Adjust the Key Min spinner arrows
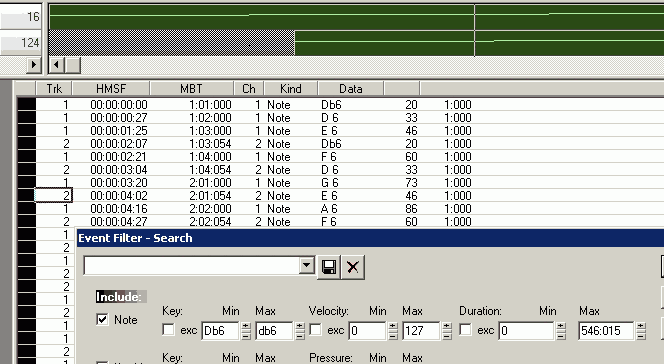 click(x=246, y=331)
